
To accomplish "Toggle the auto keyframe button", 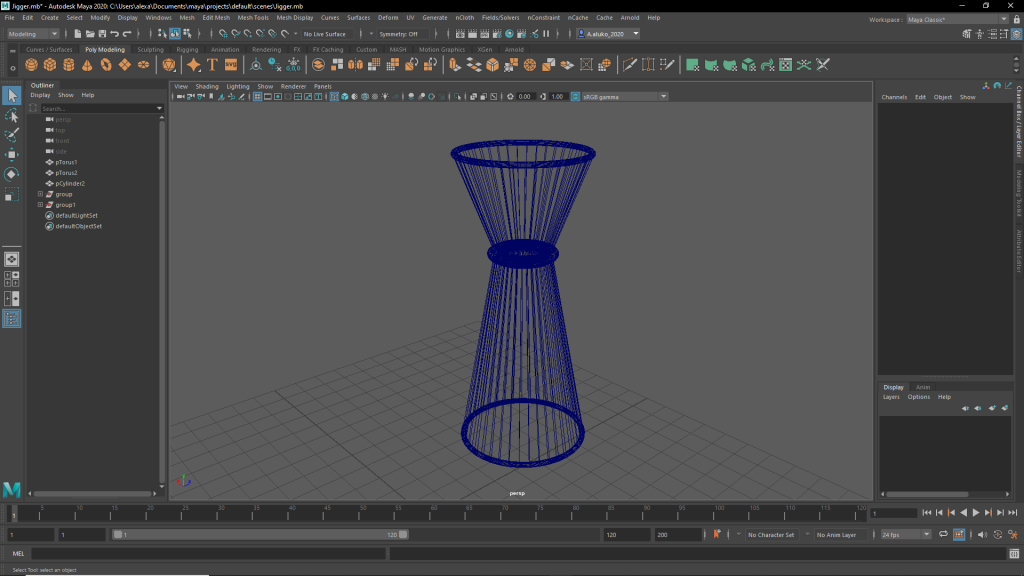I will click(715, 535).
